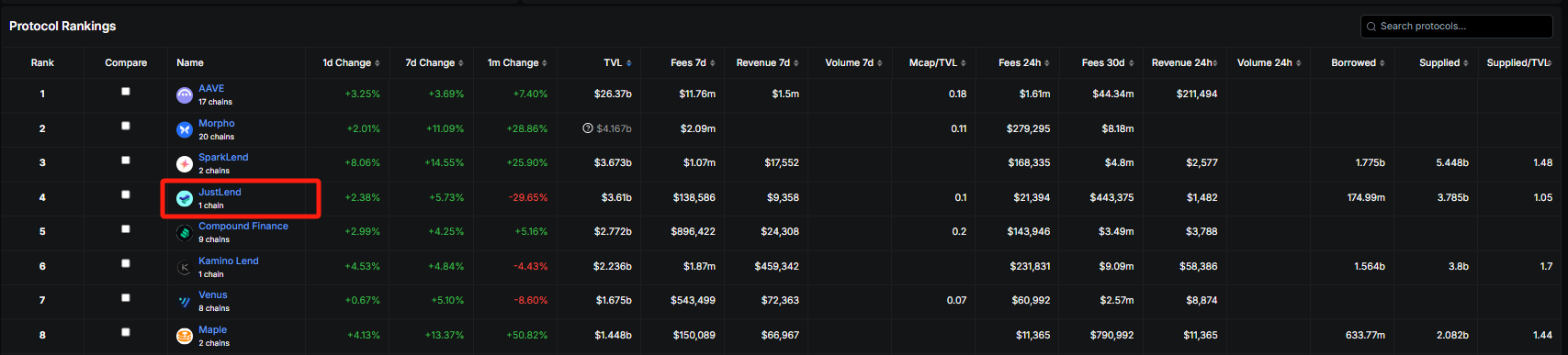Open the Compound Finance protocol link
Screen dimensions: 1568x355
(243, 226)
